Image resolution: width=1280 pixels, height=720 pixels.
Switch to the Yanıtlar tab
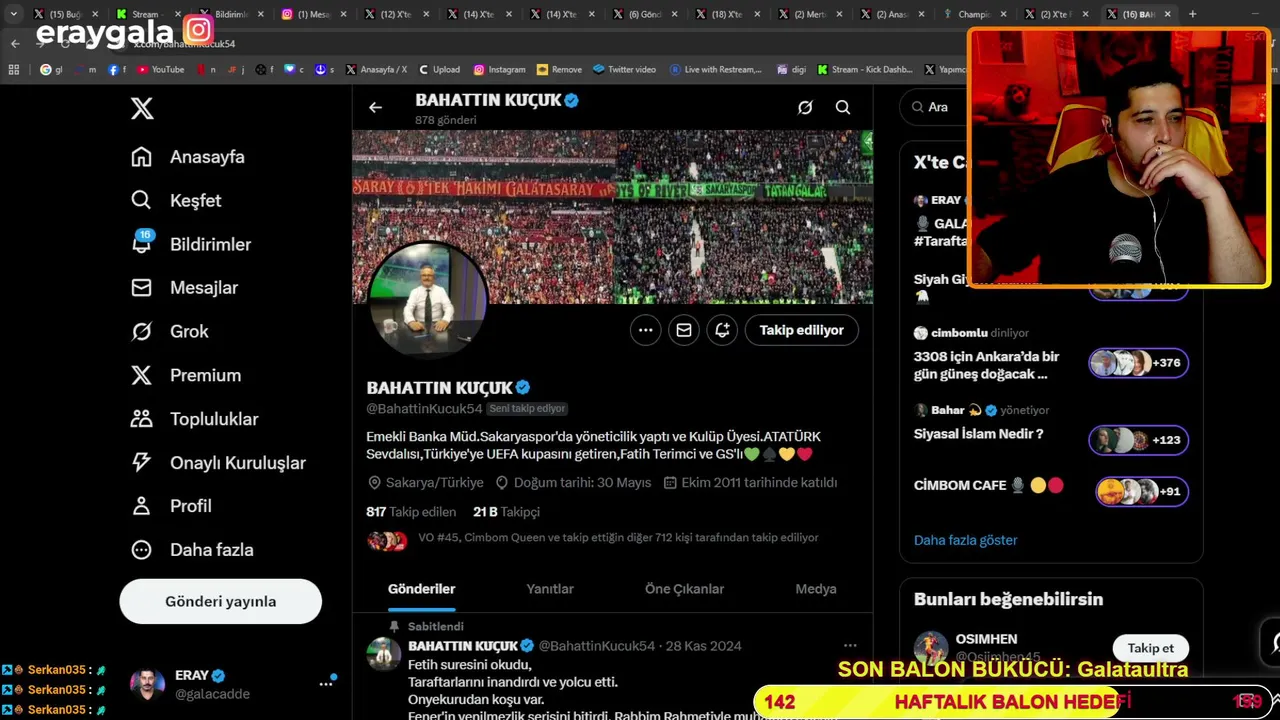coord(550,589)
